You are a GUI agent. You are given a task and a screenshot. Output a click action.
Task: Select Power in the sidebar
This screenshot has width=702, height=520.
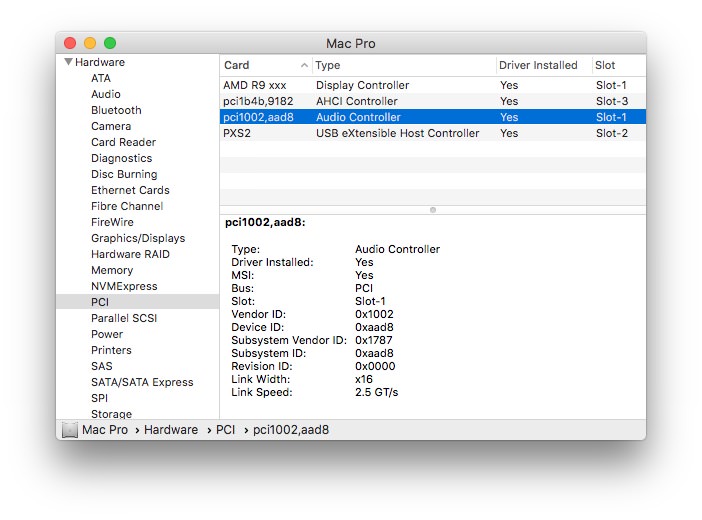107,335
